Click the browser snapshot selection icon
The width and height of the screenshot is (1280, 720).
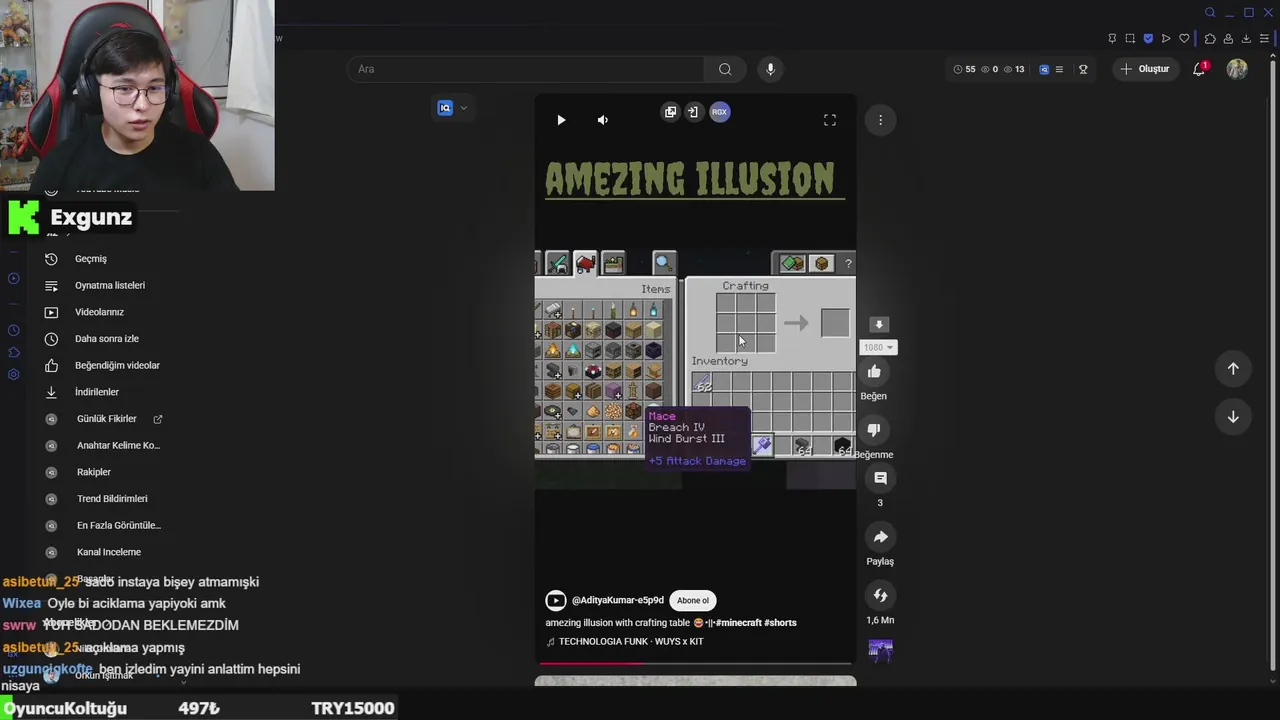pos(1130,39)
